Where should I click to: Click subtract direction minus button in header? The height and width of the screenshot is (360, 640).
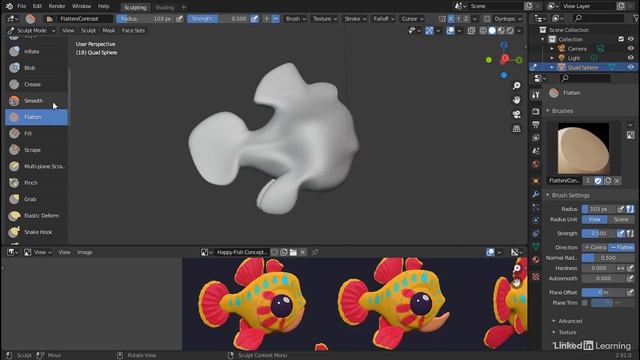click(276, 19)
